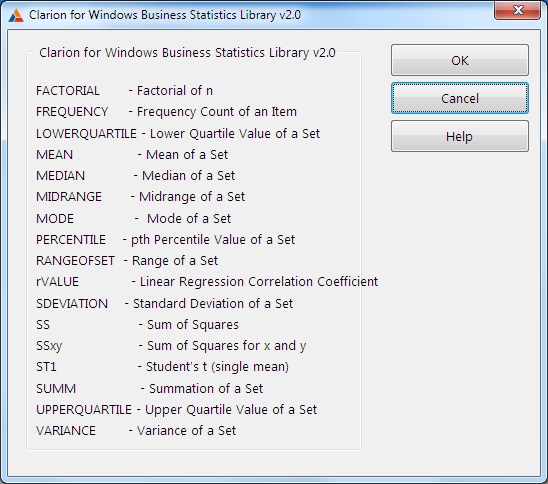The height and width of the screenshot is (484, 548).
Task: Click the MEDIAN entry text
Action: (136, 175)
